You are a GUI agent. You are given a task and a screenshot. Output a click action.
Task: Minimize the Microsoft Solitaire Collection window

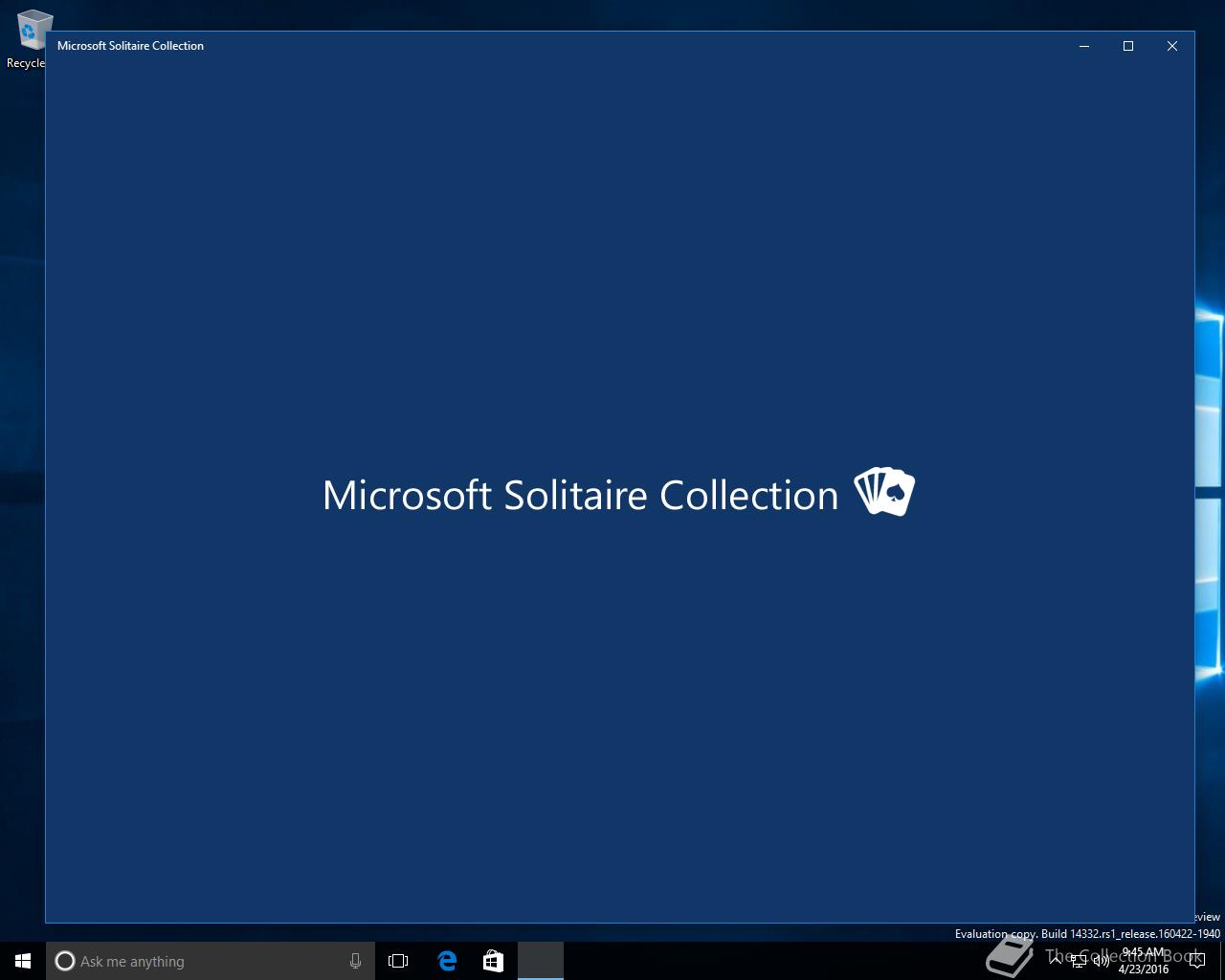pos(1084,46)
